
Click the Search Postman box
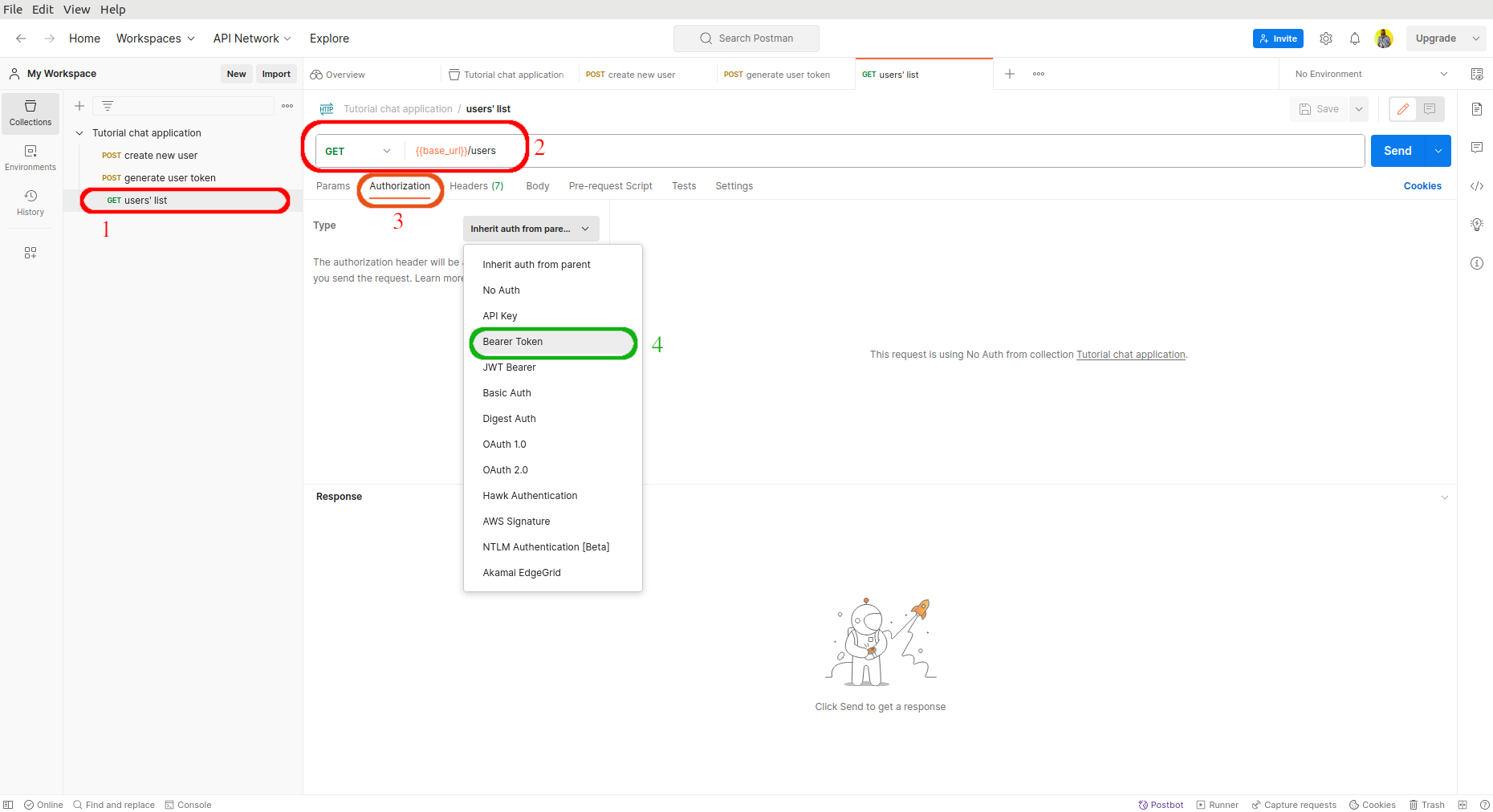746,39
